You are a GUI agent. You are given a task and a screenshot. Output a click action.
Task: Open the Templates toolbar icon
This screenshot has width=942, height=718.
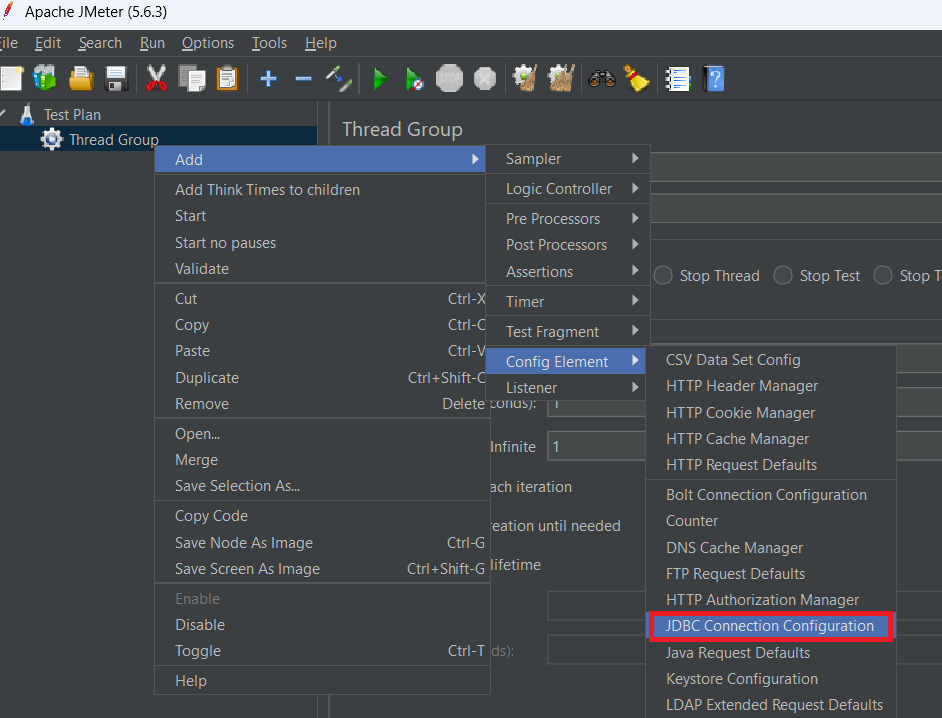(x=45, y=78)
